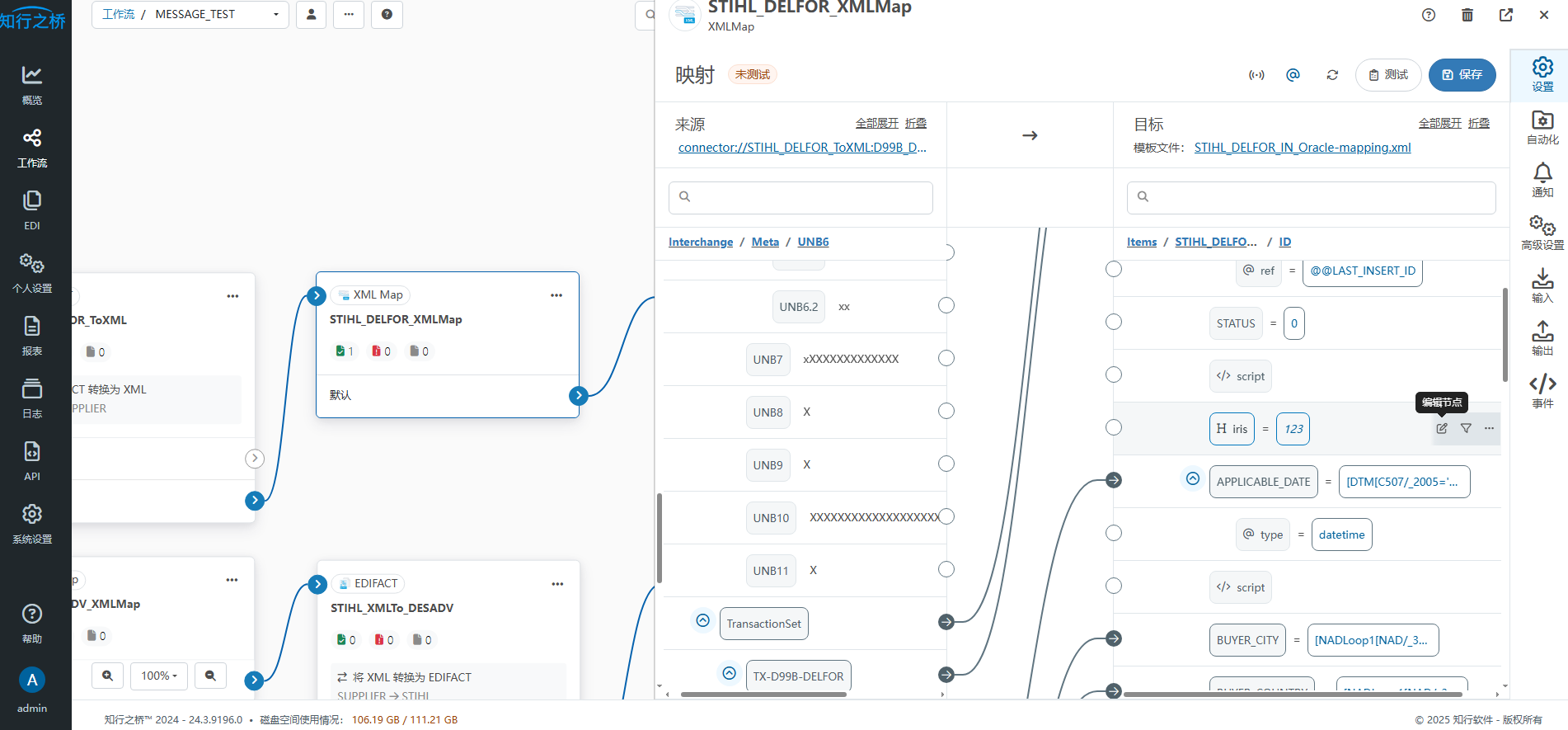The image size is (1568, 730).
Task: Click the 保存 save button
Action: tap(1462, 75)
